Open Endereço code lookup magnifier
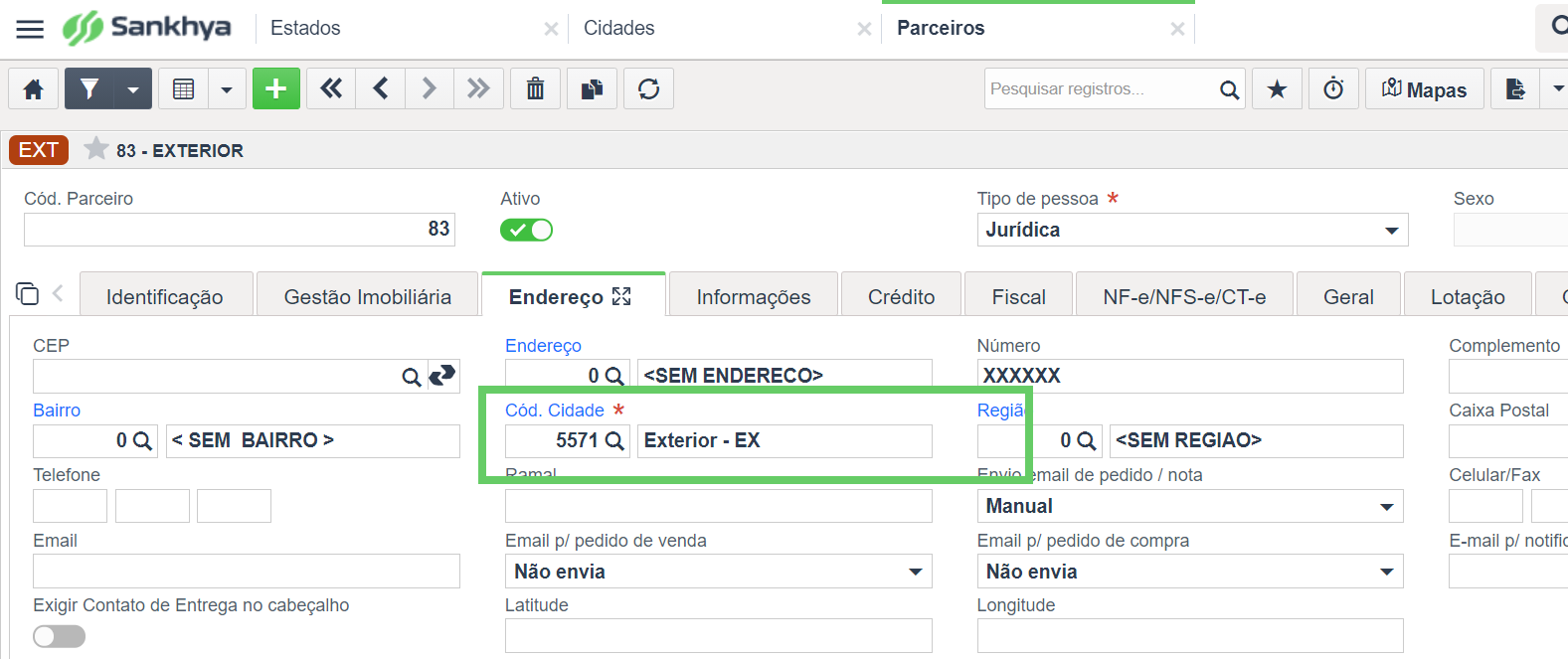Image resolution: width=1568 pixels, height=659 pixels. 614,376
